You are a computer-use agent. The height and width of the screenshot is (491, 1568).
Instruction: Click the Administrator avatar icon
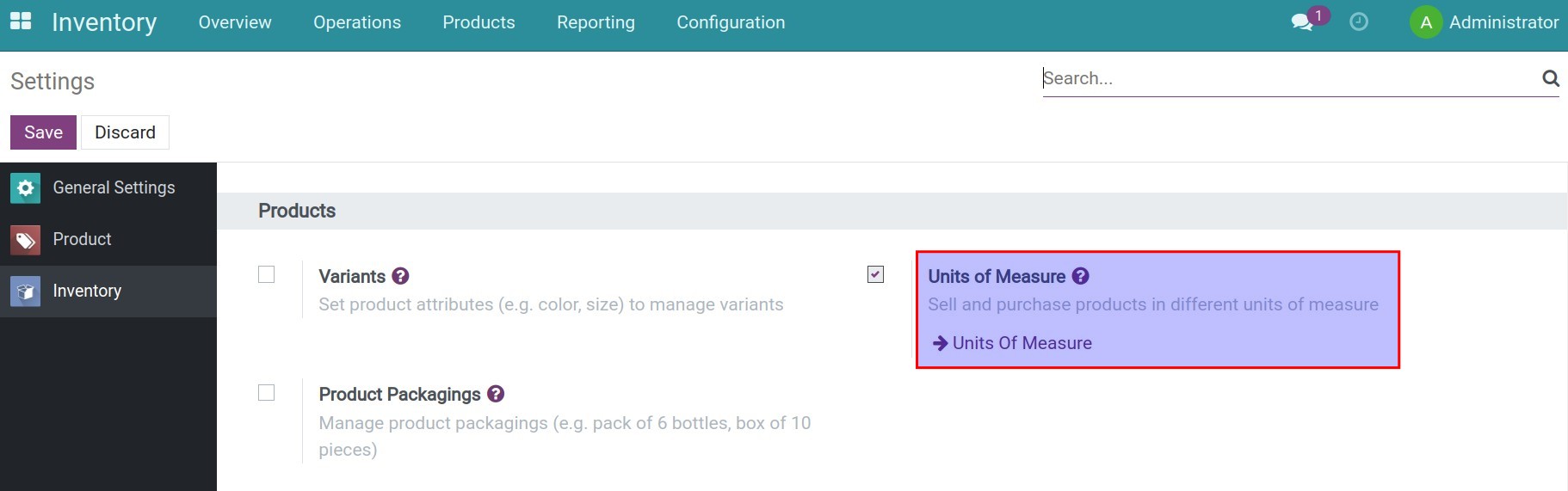[x=1425, y=22]
